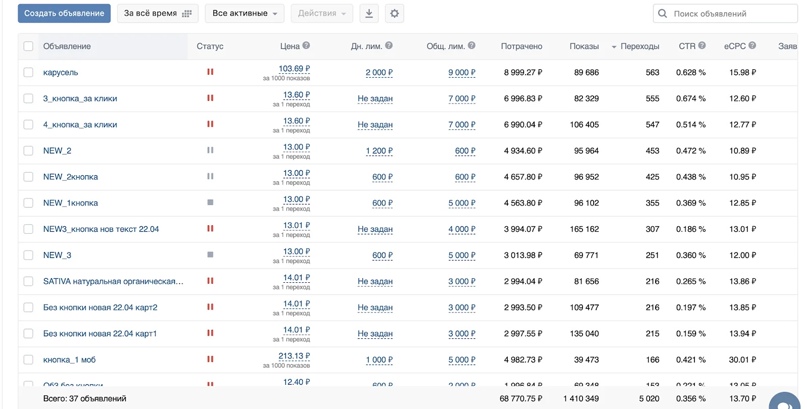Click the download statistics icon
Viewport: 807px width, 409px height.
click(368, 14)
